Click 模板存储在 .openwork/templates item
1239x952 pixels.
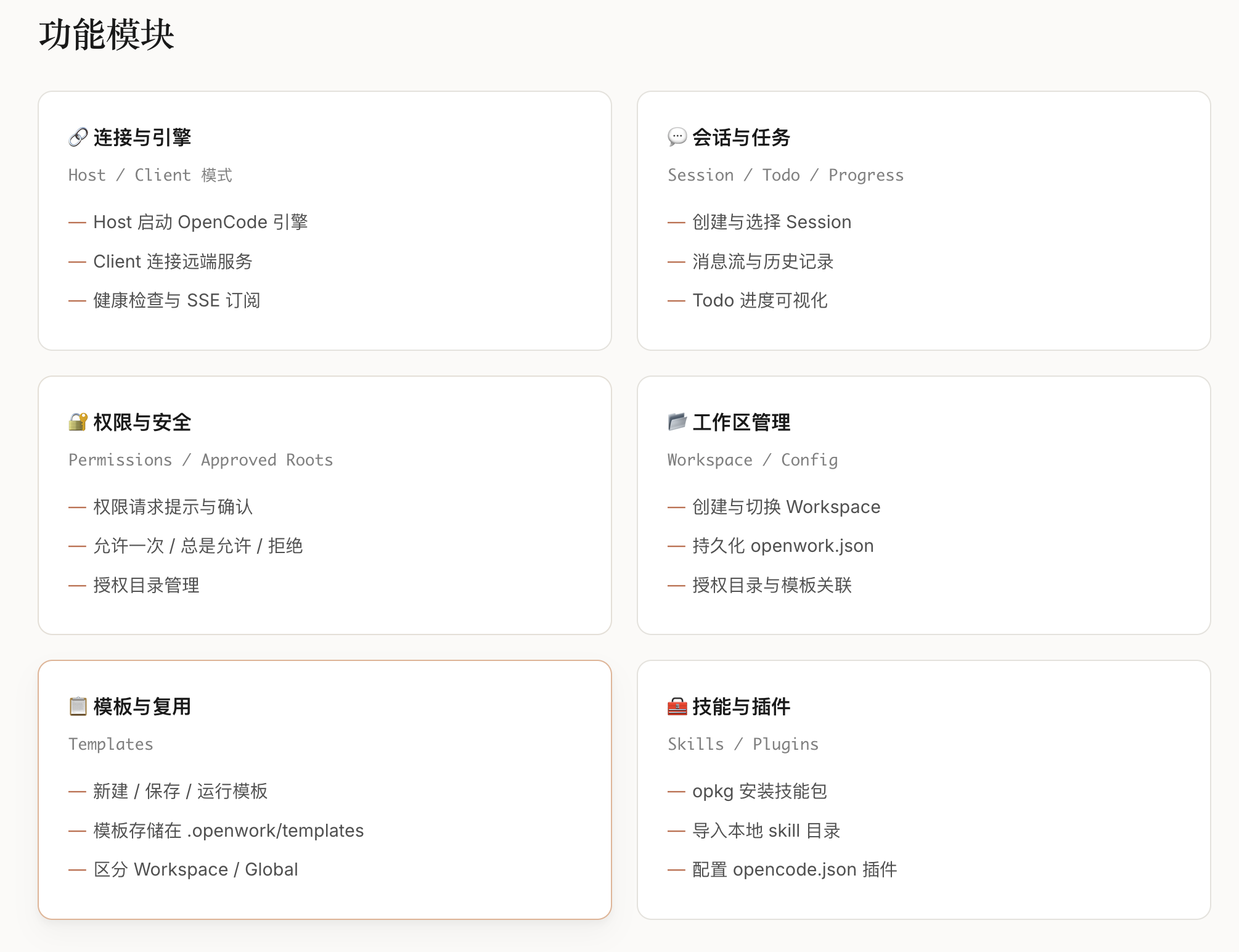(228, 831)
